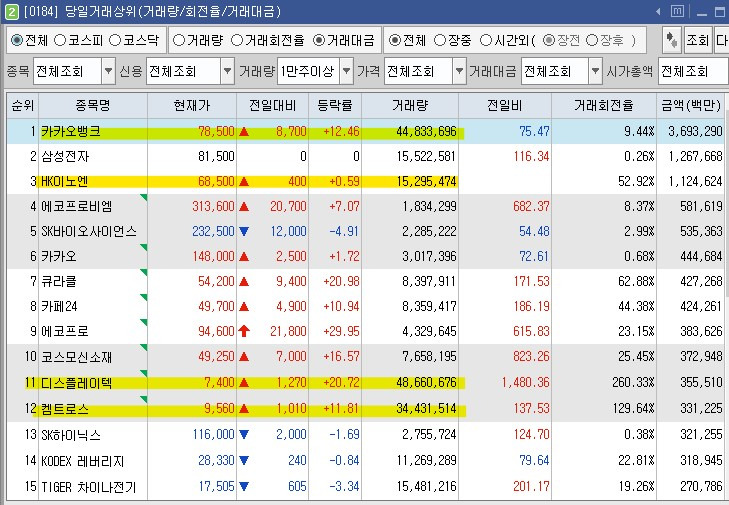Click the 78,500 price of 카카오뱅크

216,131
